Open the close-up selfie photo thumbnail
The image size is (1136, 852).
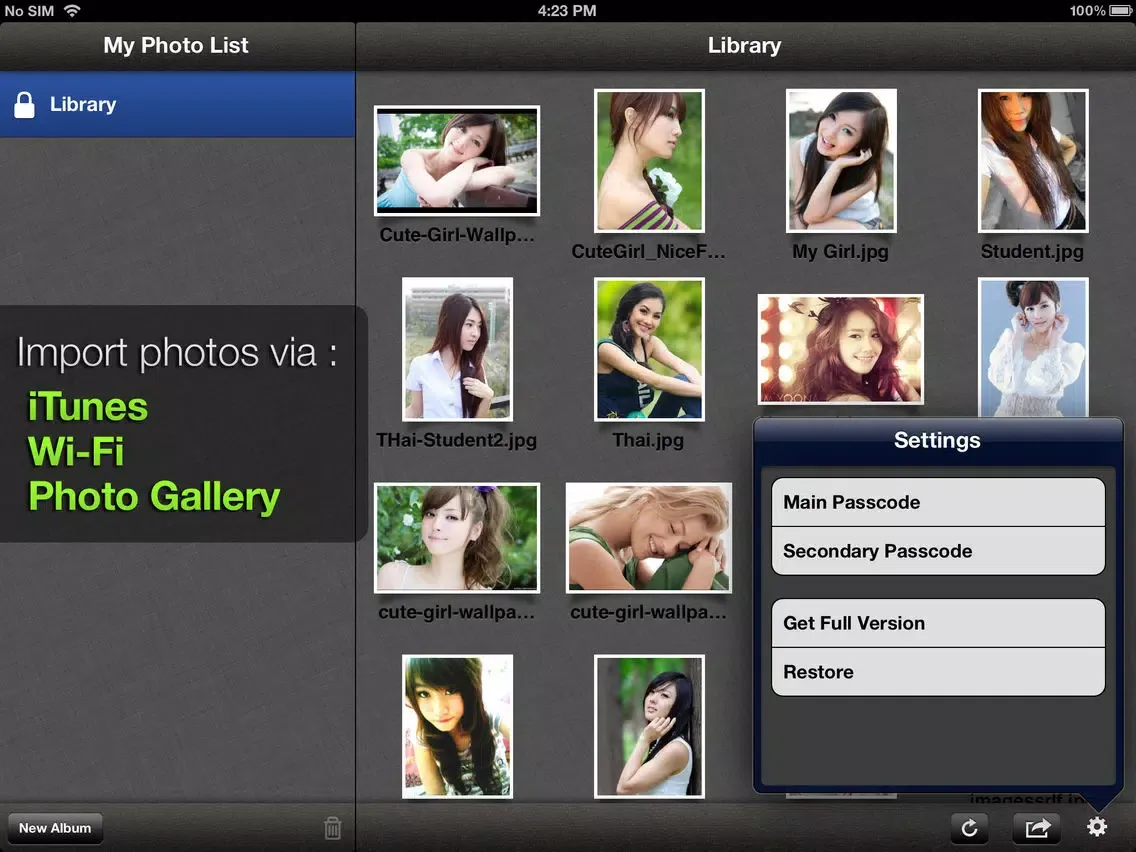pos(457,727)
